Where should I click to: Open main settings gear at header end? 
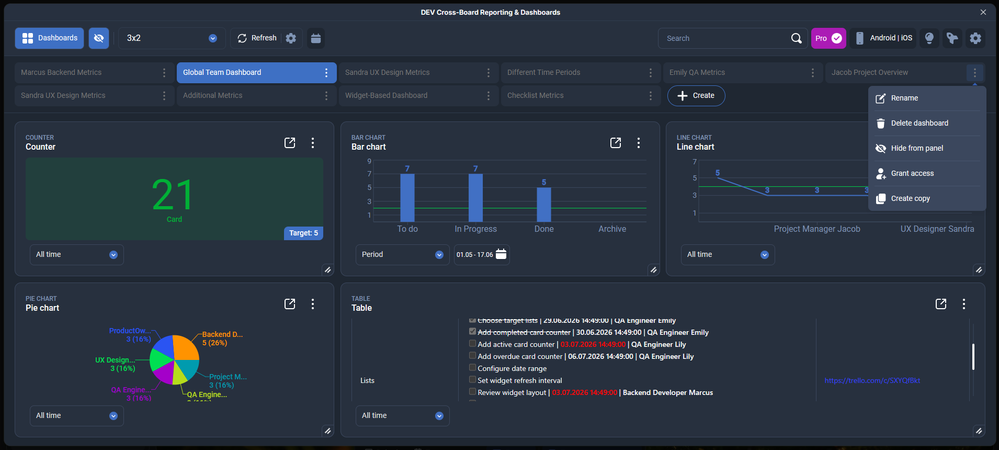[x=975, y=38]
